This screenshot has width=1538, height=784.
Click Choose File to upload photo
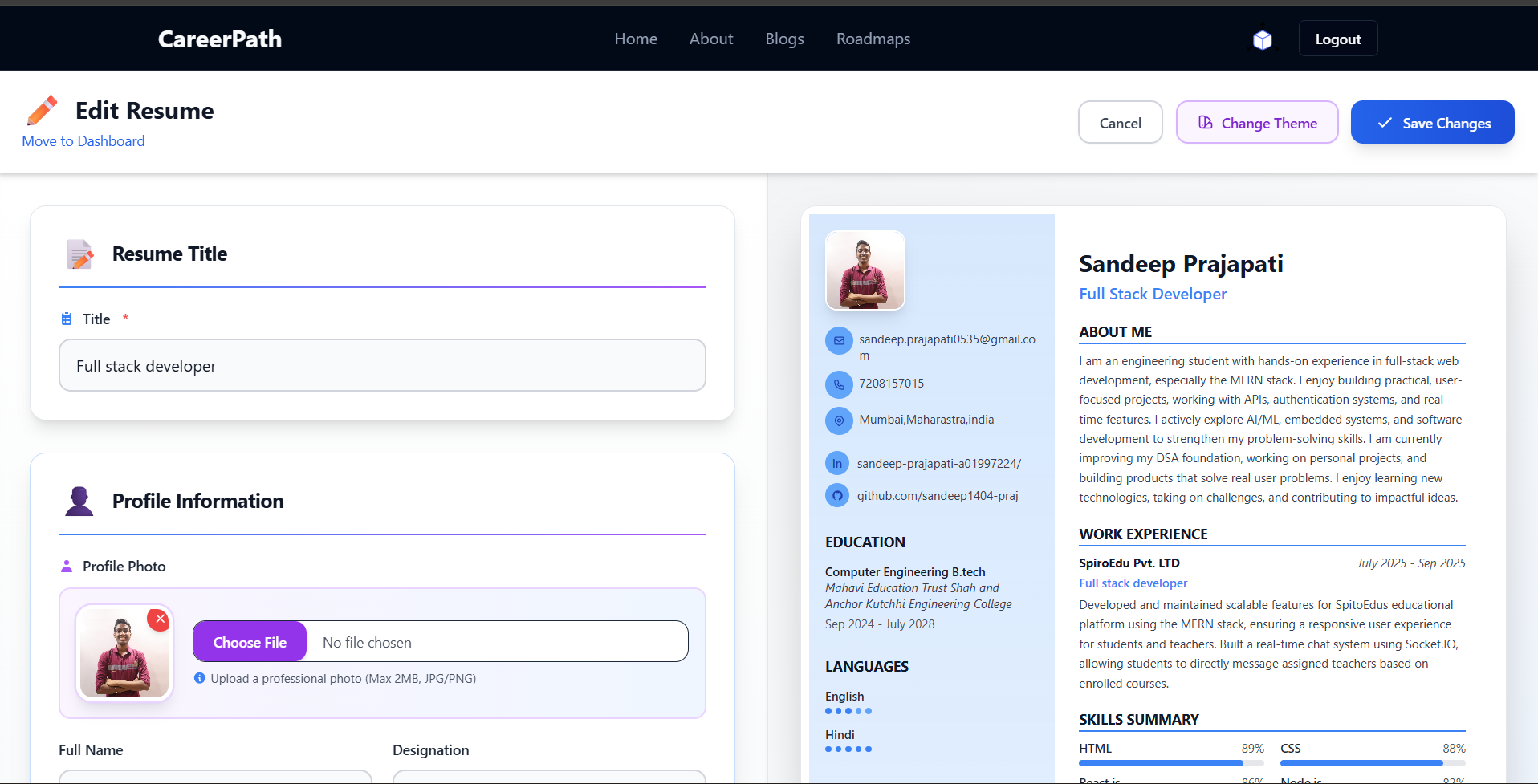250,641
